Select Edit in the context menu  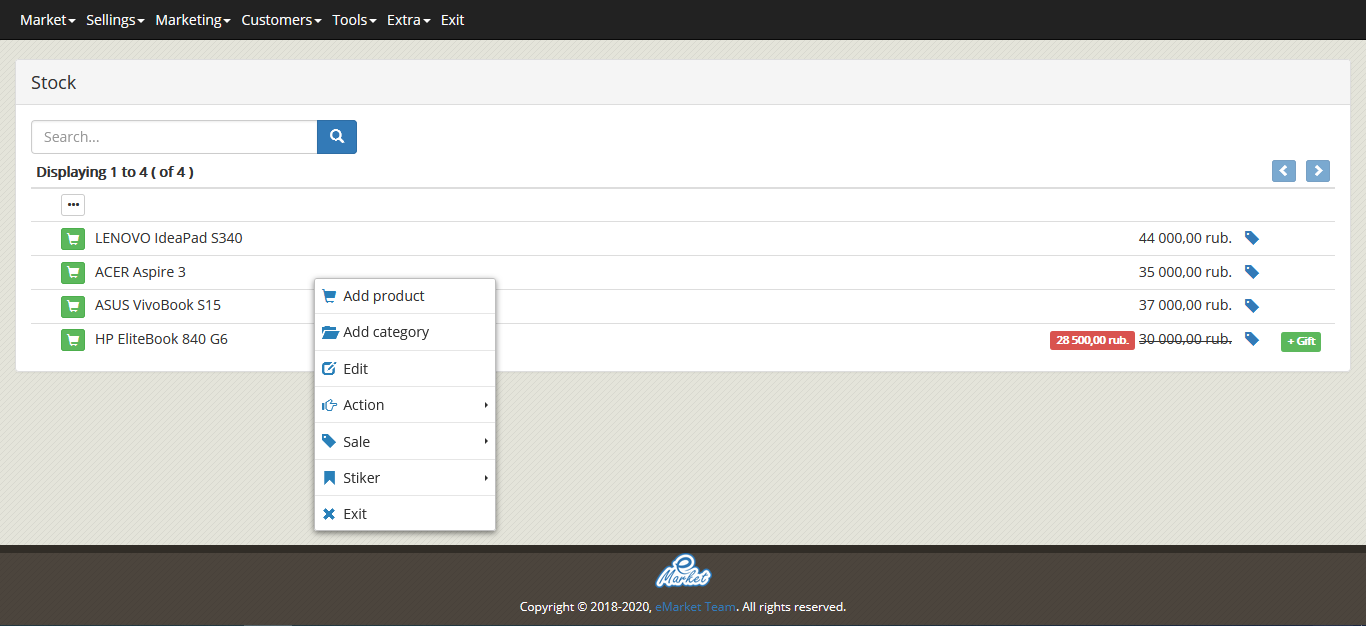pyautogui.click(x=405, y=369)
